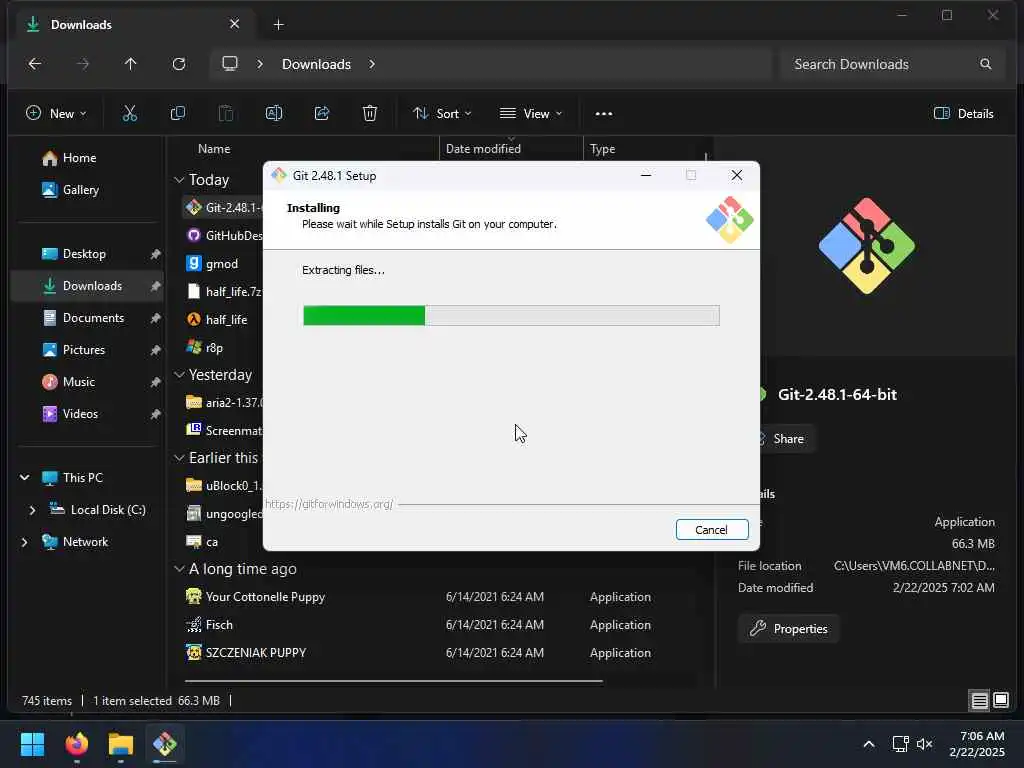Open the View dropdown
This screenshot has width=1024, height=768.
(530, 114)
